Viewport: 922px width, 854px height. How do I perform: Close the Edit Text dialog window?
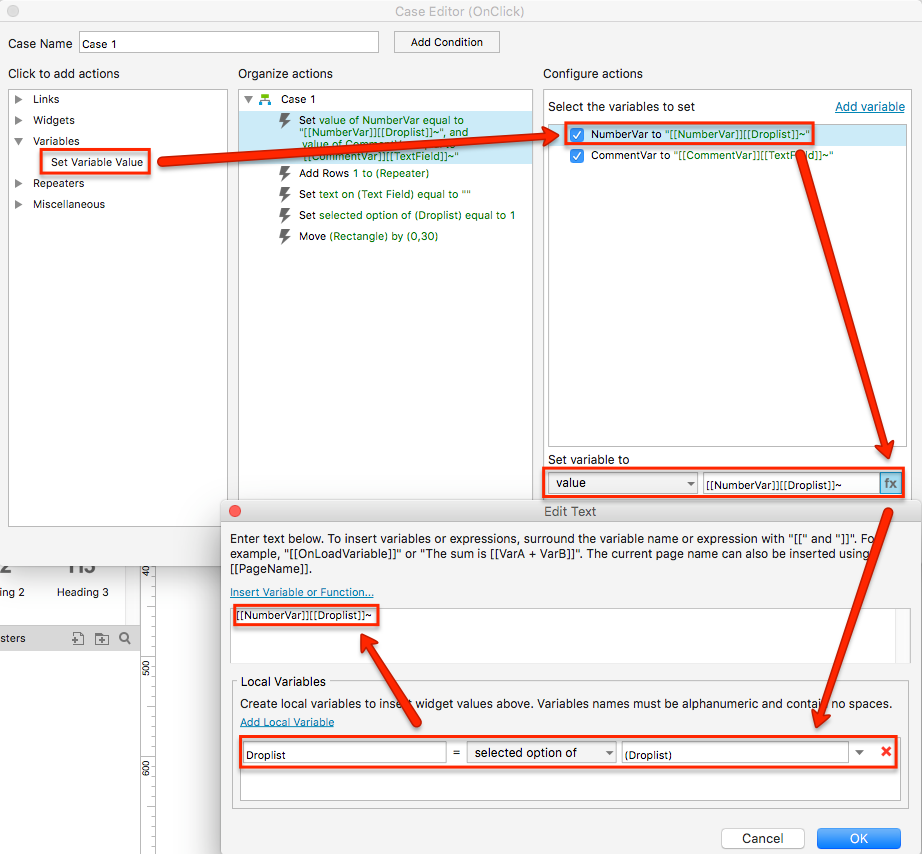236,511
